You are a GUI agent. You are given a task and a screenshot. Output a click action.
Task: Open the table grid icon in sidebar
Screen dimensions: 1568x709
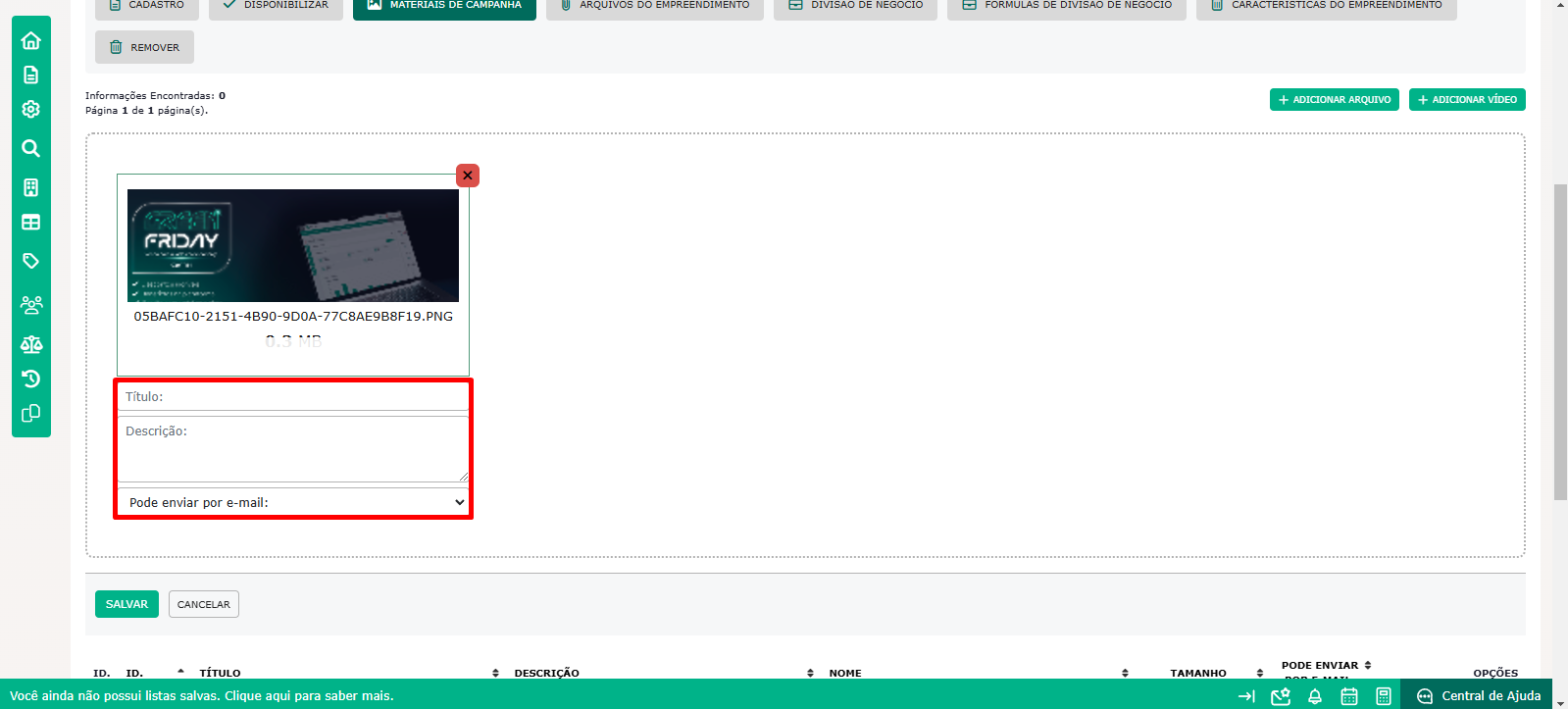click(30, 222)
